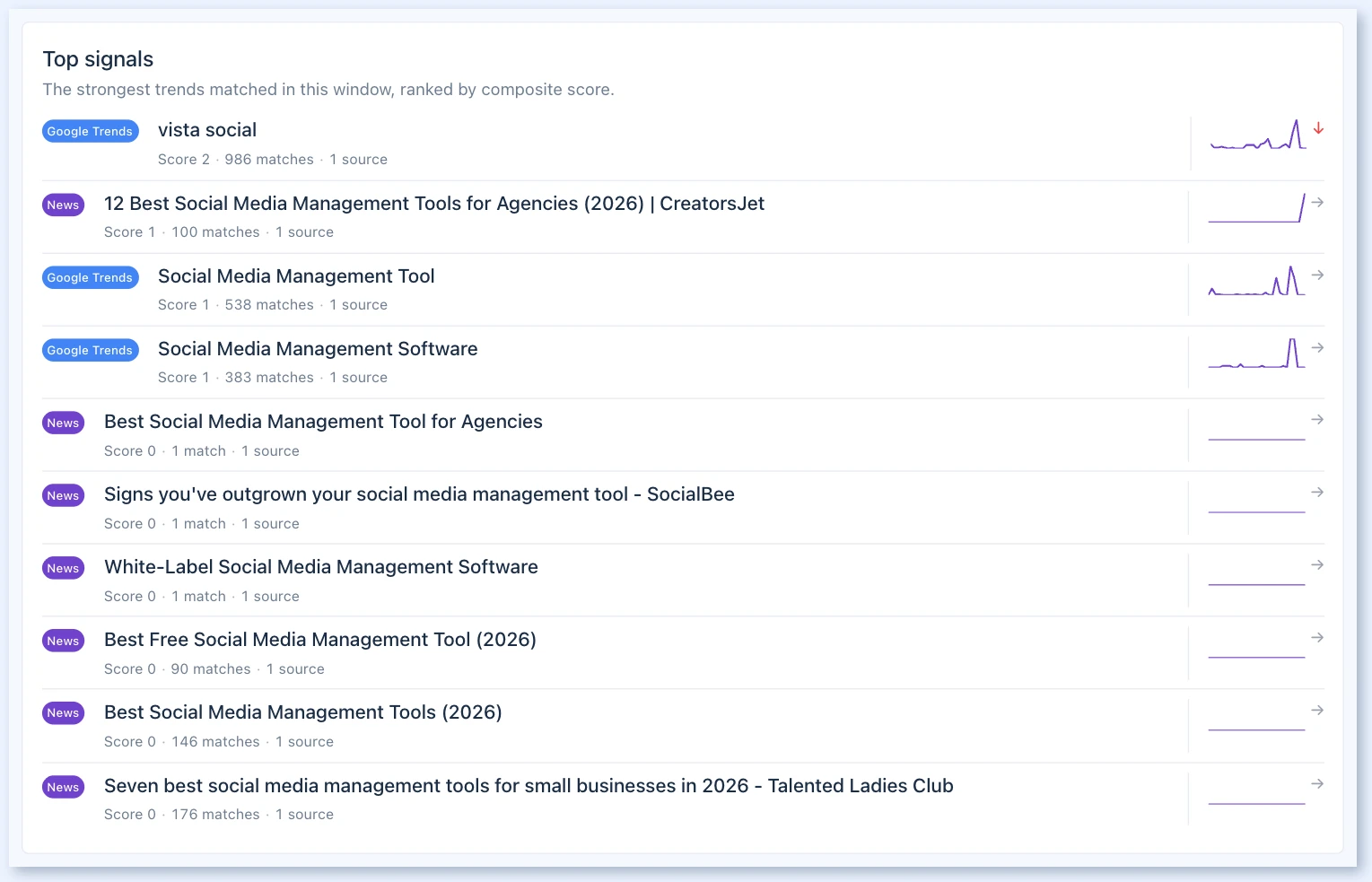This screenshot has width=1372, height=882.
Task: Click News badge beside Best Social Media Management Tools (2026)
Action: 64,713
